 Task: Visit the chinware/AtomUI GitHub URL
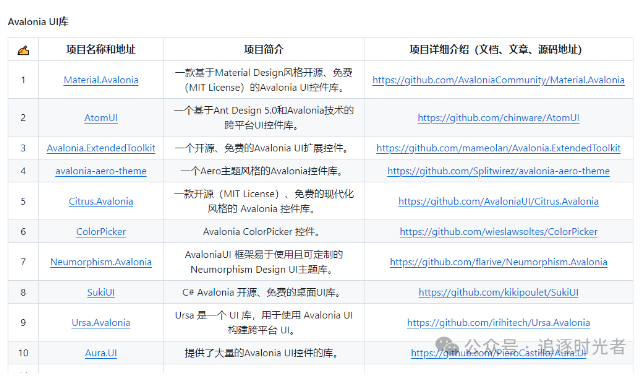(498, 118)
